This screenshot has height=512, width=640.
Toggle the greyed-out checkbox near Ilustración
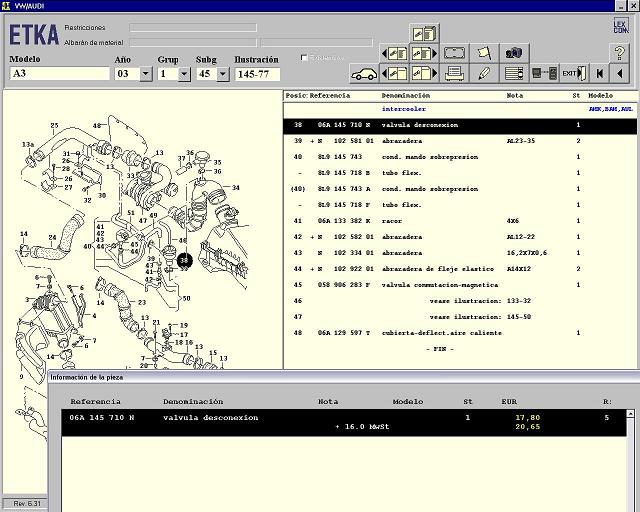tap(304, 58)
